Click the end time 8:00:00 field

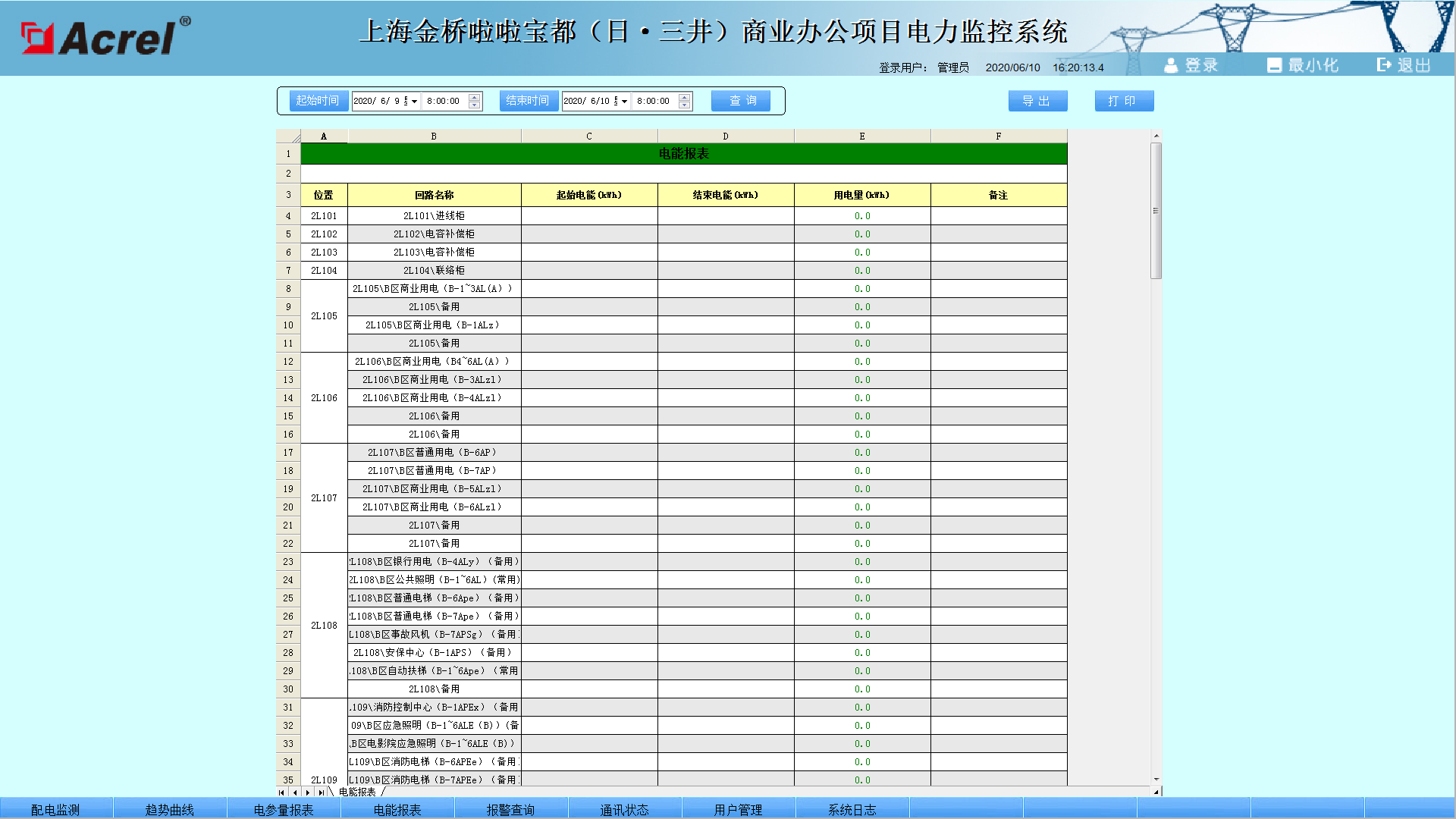tap(655, 101)
